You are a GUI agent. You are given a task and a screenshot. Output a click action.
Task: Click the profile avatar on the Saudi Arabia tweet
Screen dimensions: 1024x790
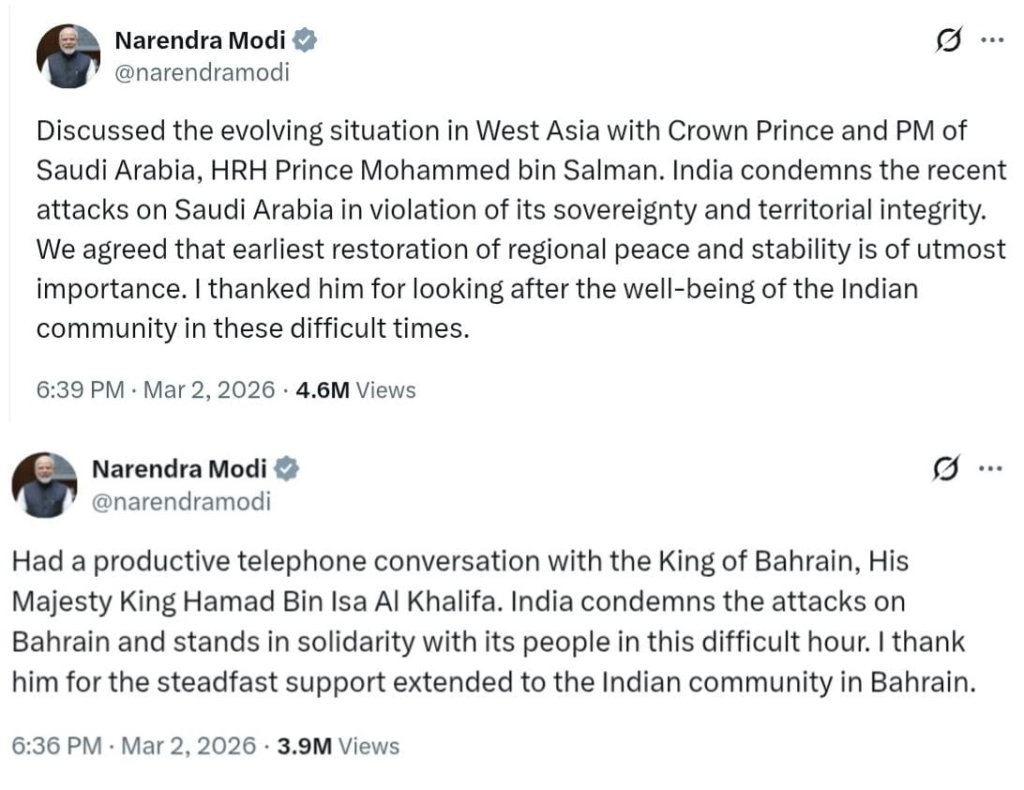pyautogui.click(x=69, y=57)
